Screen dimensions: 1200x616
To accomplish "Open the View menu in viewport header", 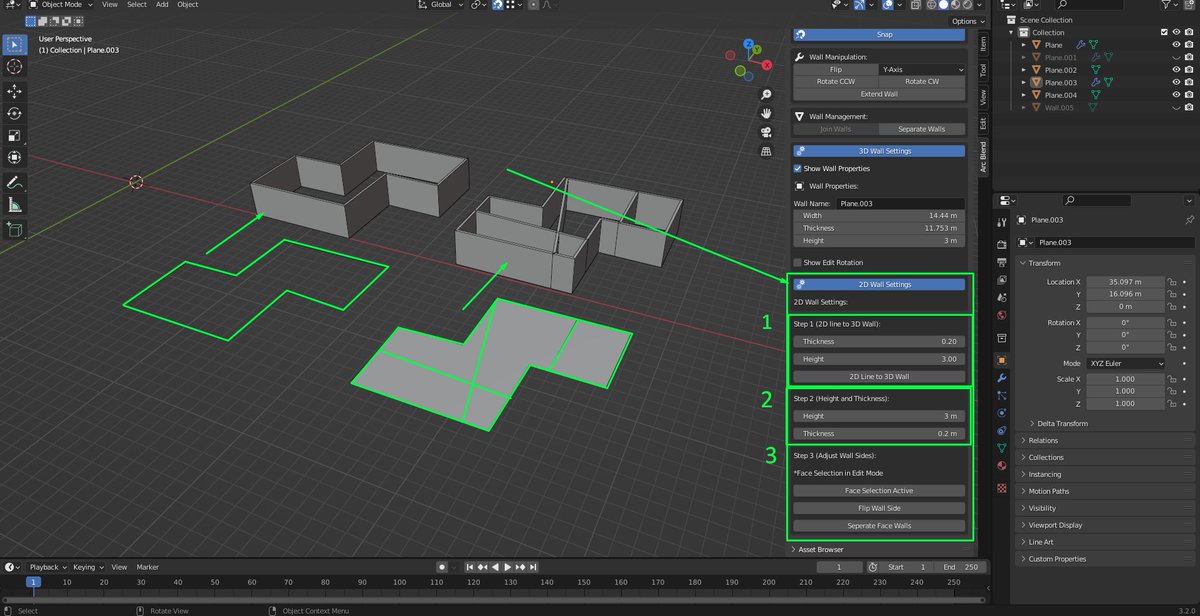I will 110,5.
